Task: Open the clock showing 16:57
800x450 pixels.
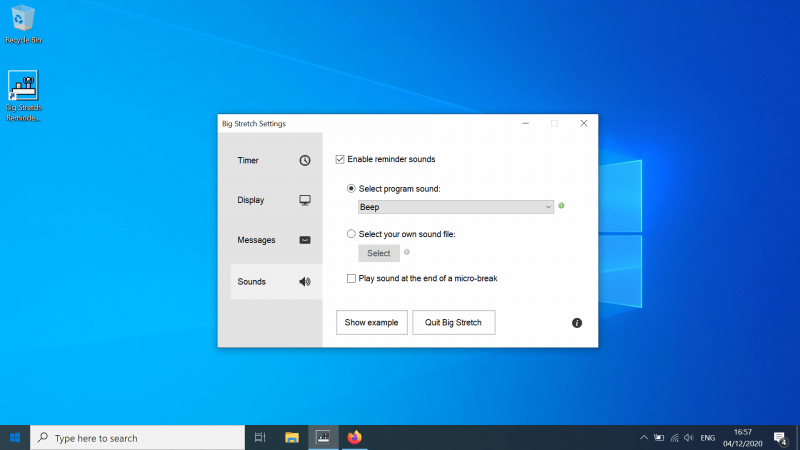Action: pyautogui.click(x=742, y=438)
